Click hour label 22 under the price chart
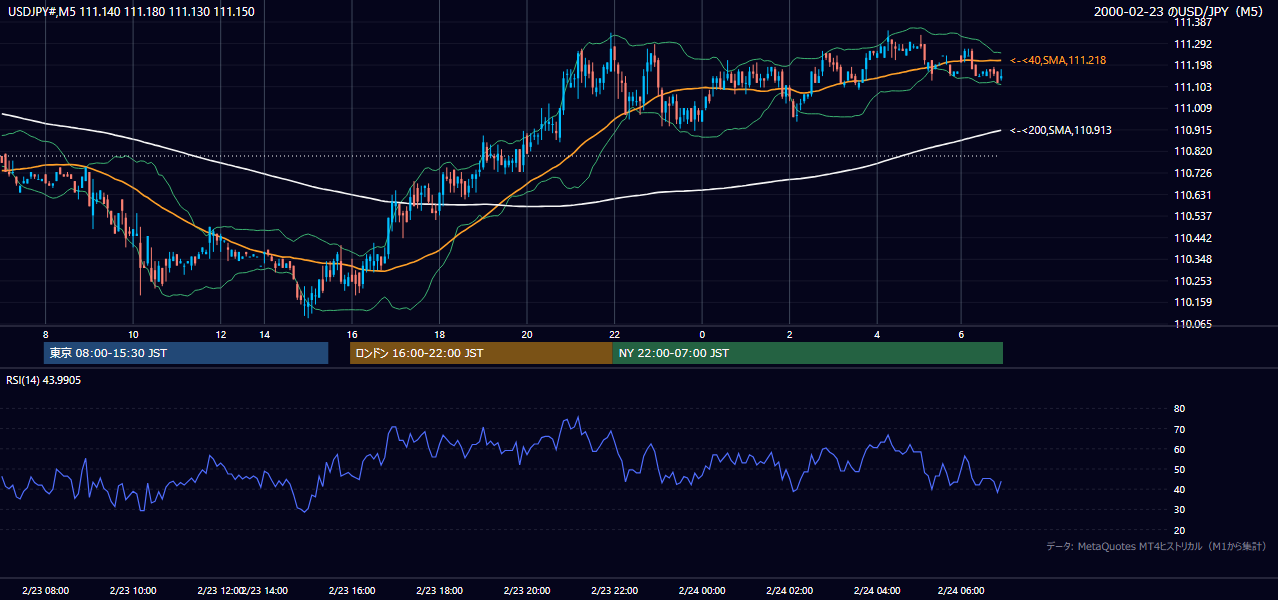Screen dimensions: 1278x600 click(x=614, y=334)
